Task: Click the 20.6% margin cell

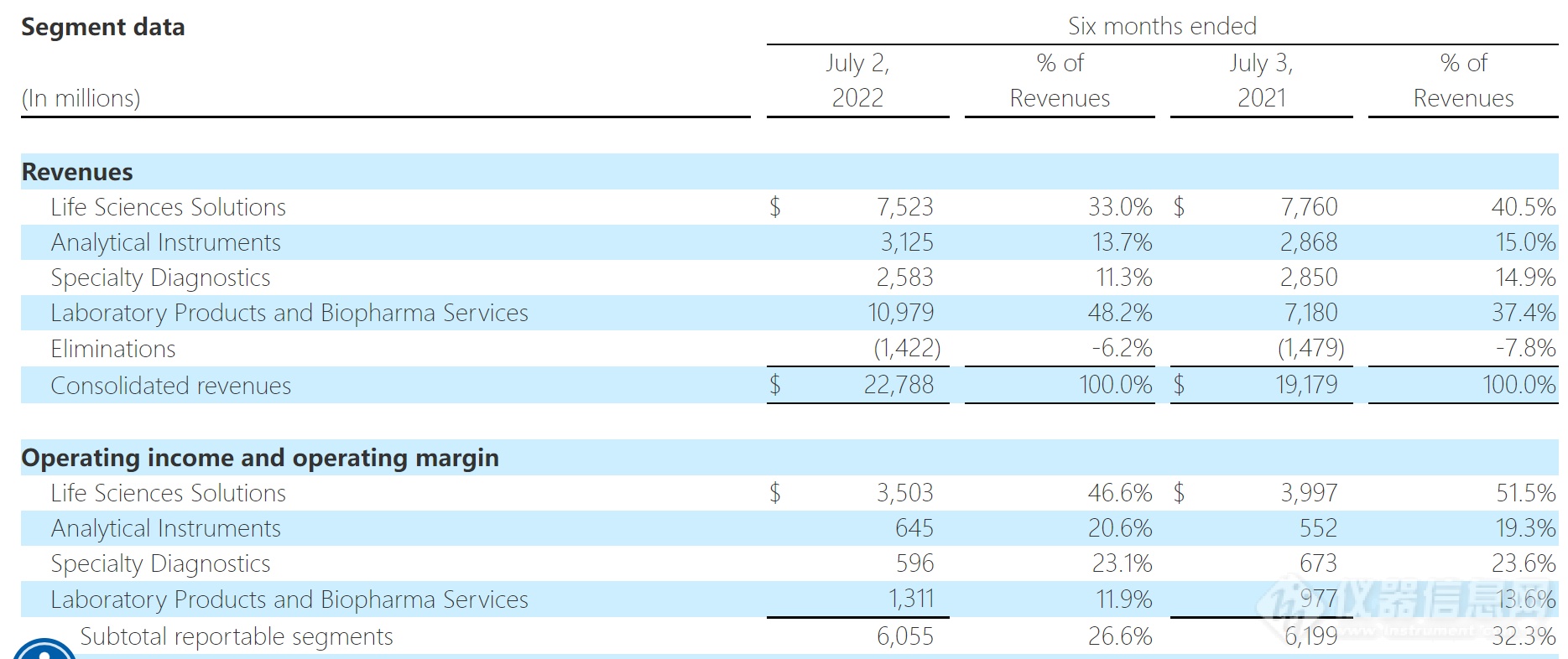Action: coord(1120,528)
